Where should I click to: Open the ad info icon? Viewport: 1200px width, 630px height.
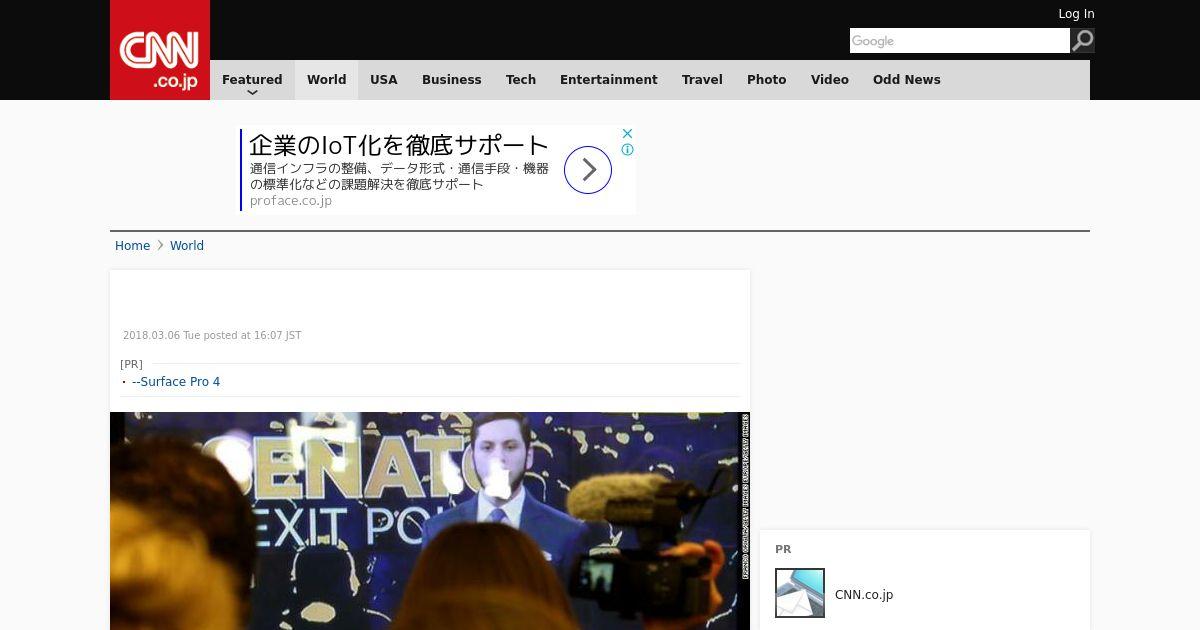(627, 150)
